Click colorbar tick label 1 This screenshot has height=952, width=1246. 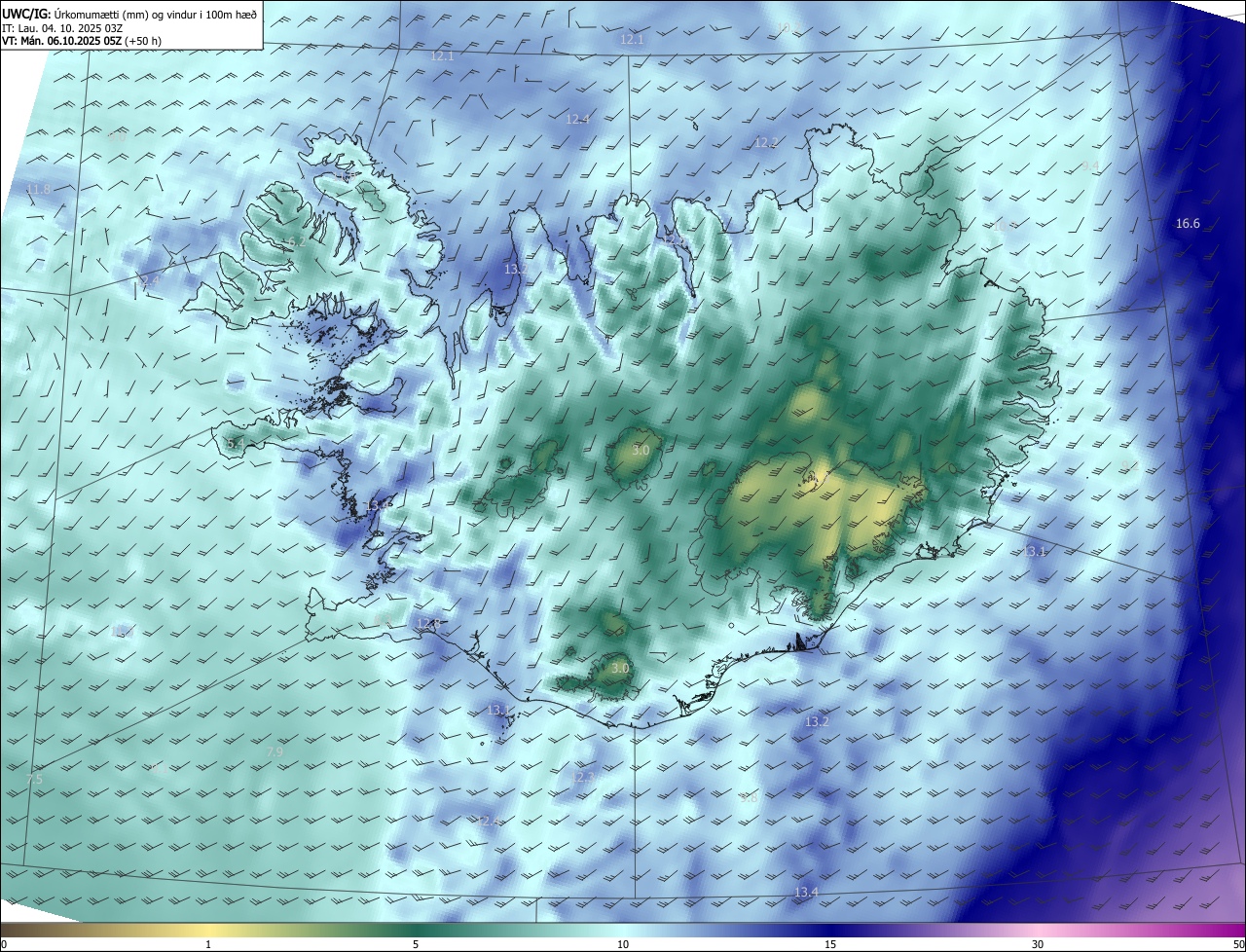[x=208, y=945]
